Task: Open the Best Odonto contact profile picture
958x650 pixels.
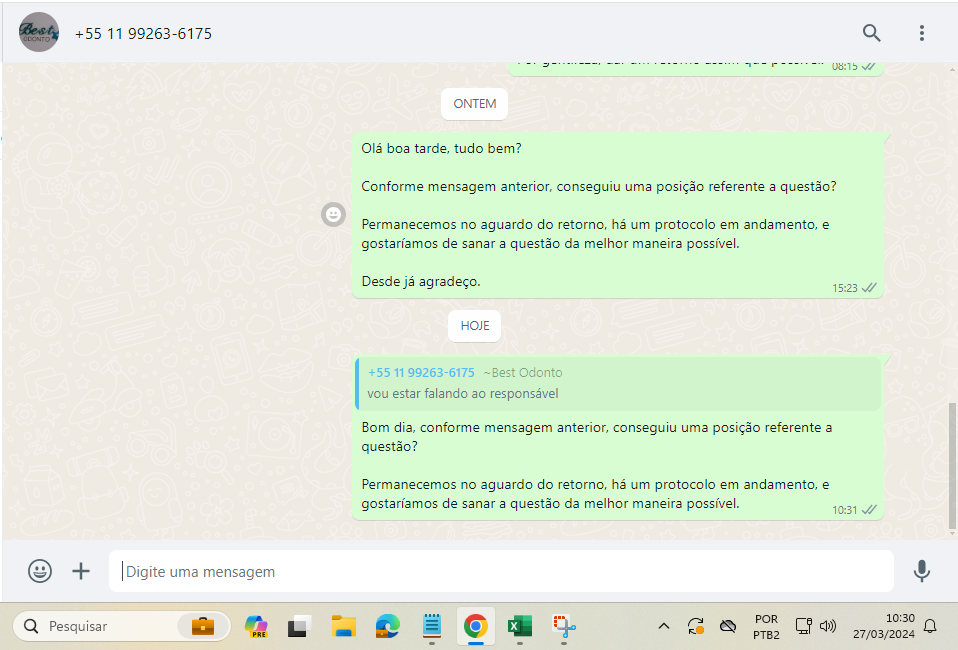Action: [38, 32]
